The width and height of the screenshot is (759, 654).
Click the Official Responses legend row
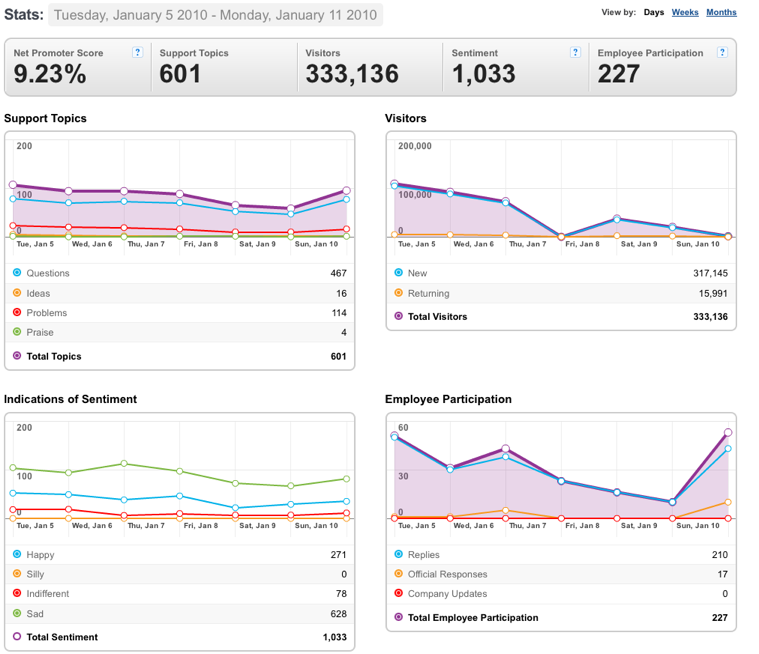(561, 574)
